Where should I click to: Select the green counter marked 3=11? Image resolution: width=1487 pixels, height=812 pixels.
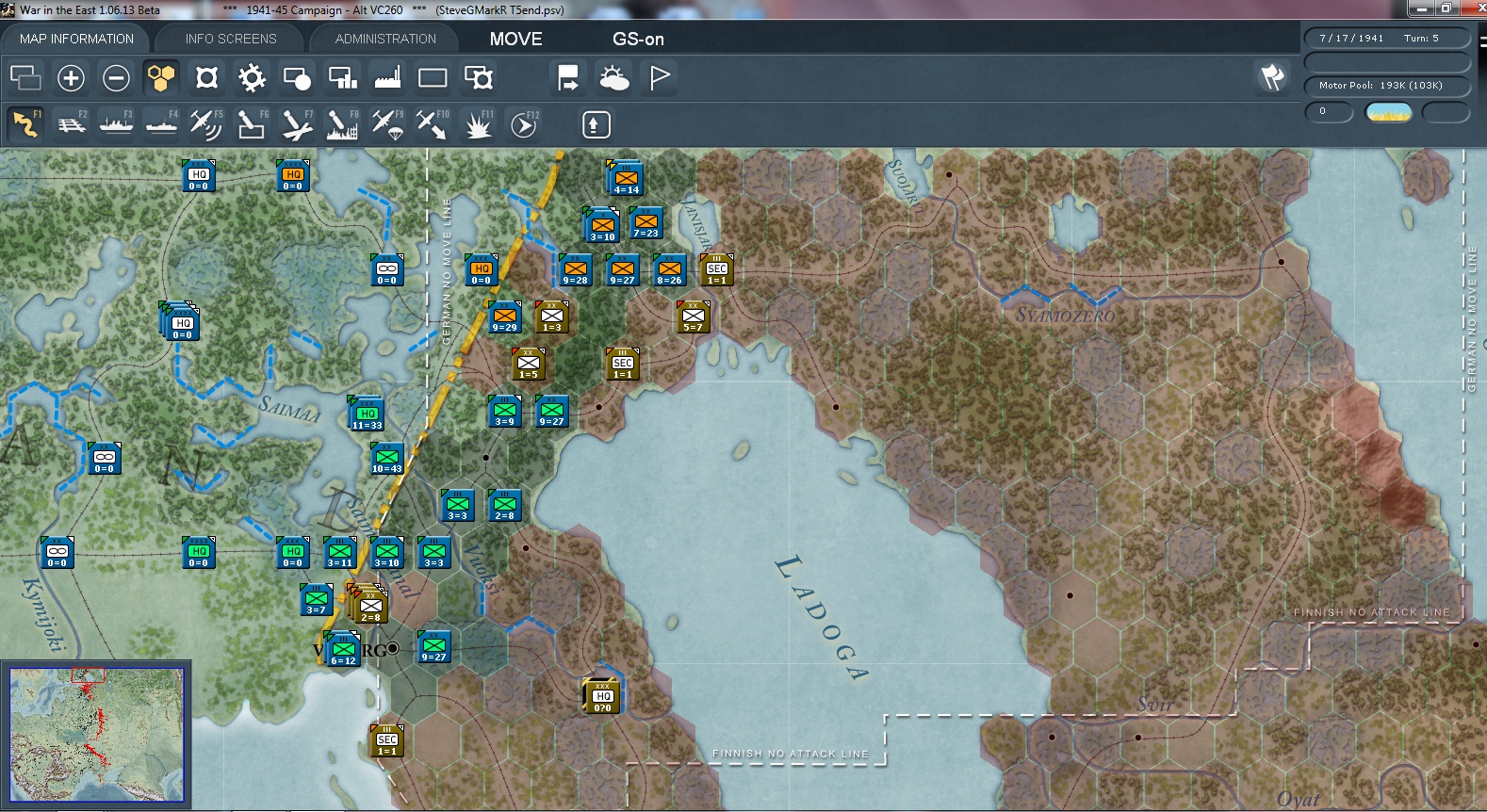coord(339,552)
